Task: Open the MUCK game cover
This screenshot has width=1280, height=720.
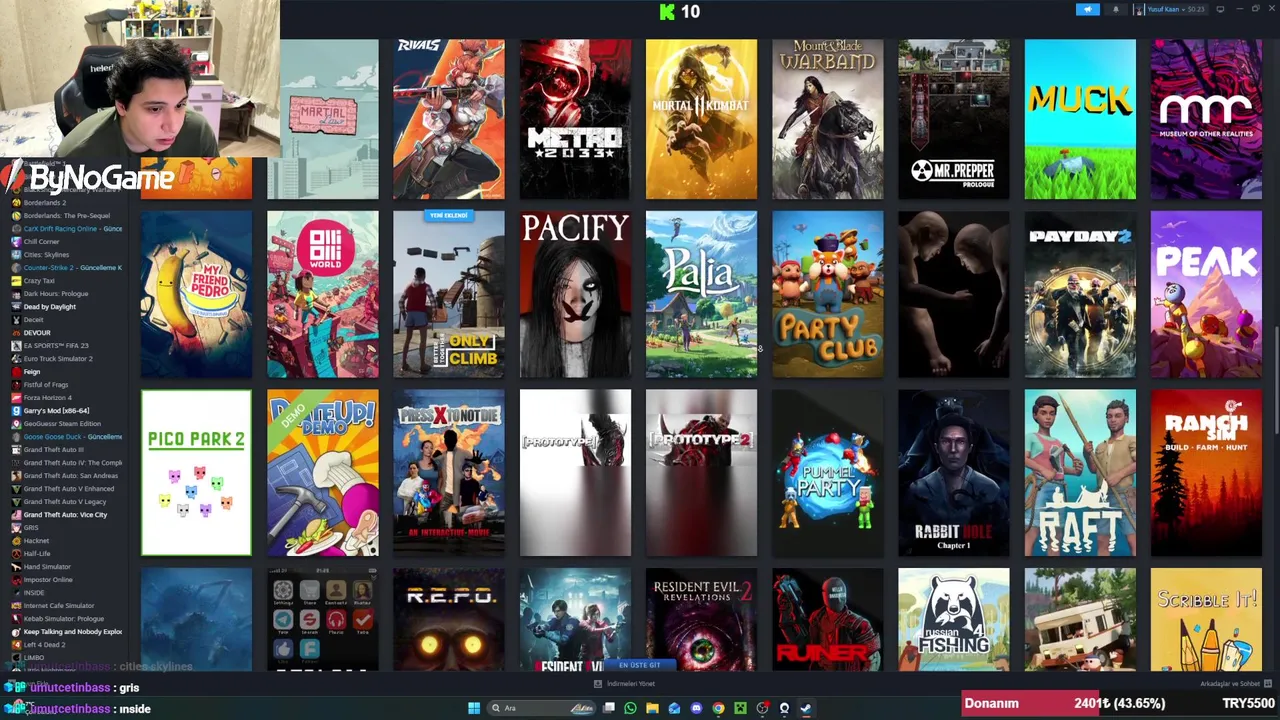Action: click(1080, 119)
